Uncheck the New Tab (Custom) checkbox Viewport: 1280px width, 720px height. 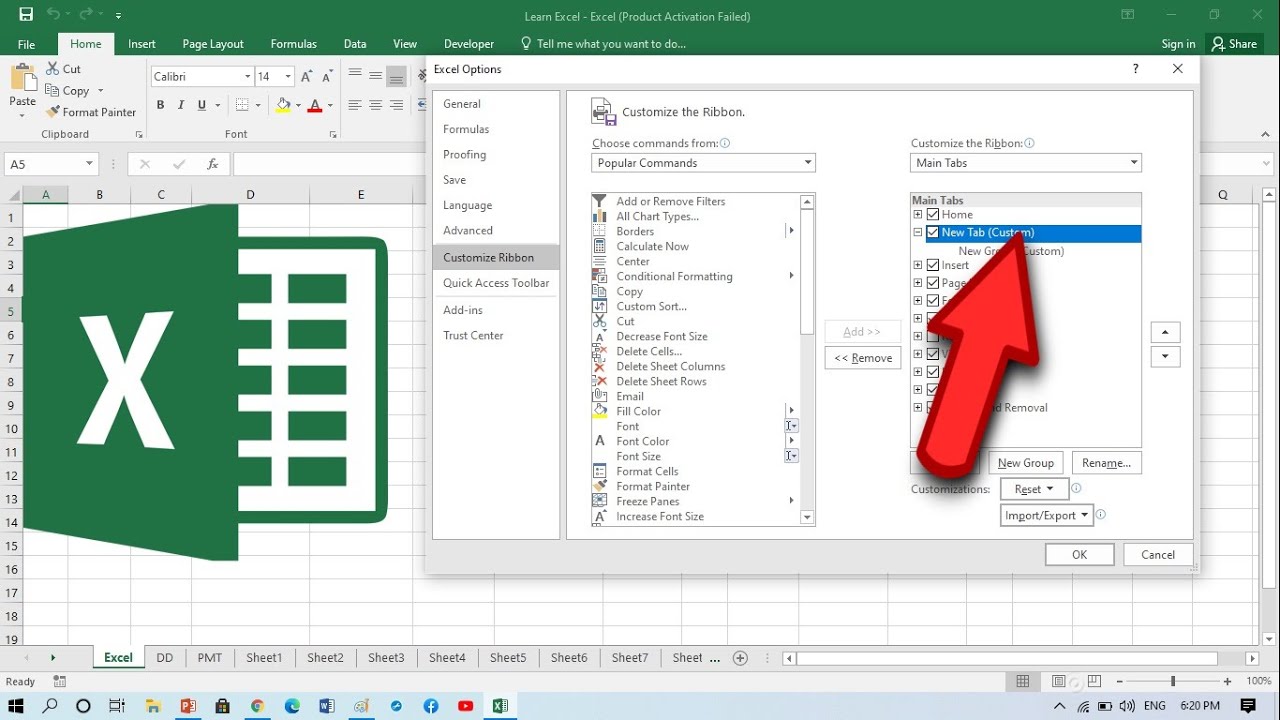933,232
